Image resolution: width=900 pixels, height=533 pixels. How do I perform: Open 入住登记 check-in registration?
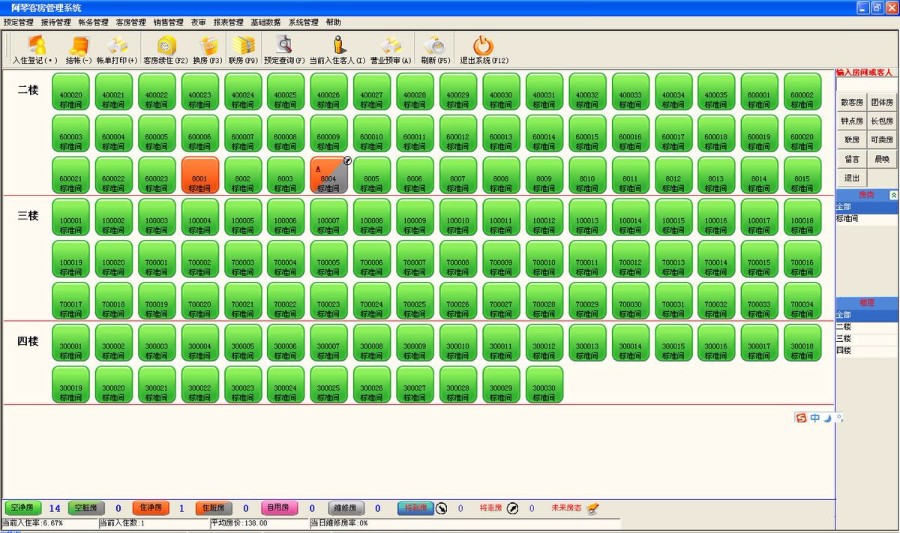(36, 50)
